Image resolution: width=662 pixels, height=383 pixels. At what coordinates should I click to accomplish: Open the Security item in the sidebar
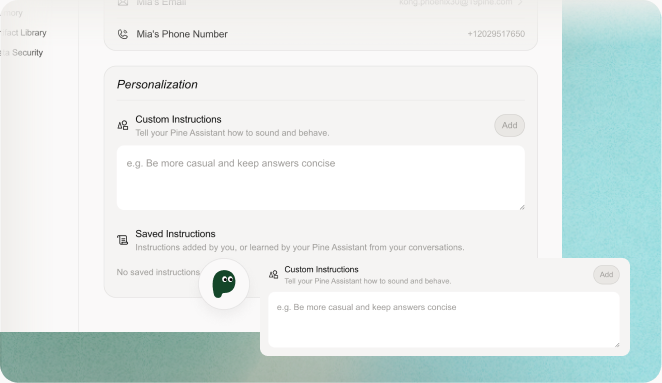tap(24, 53)
